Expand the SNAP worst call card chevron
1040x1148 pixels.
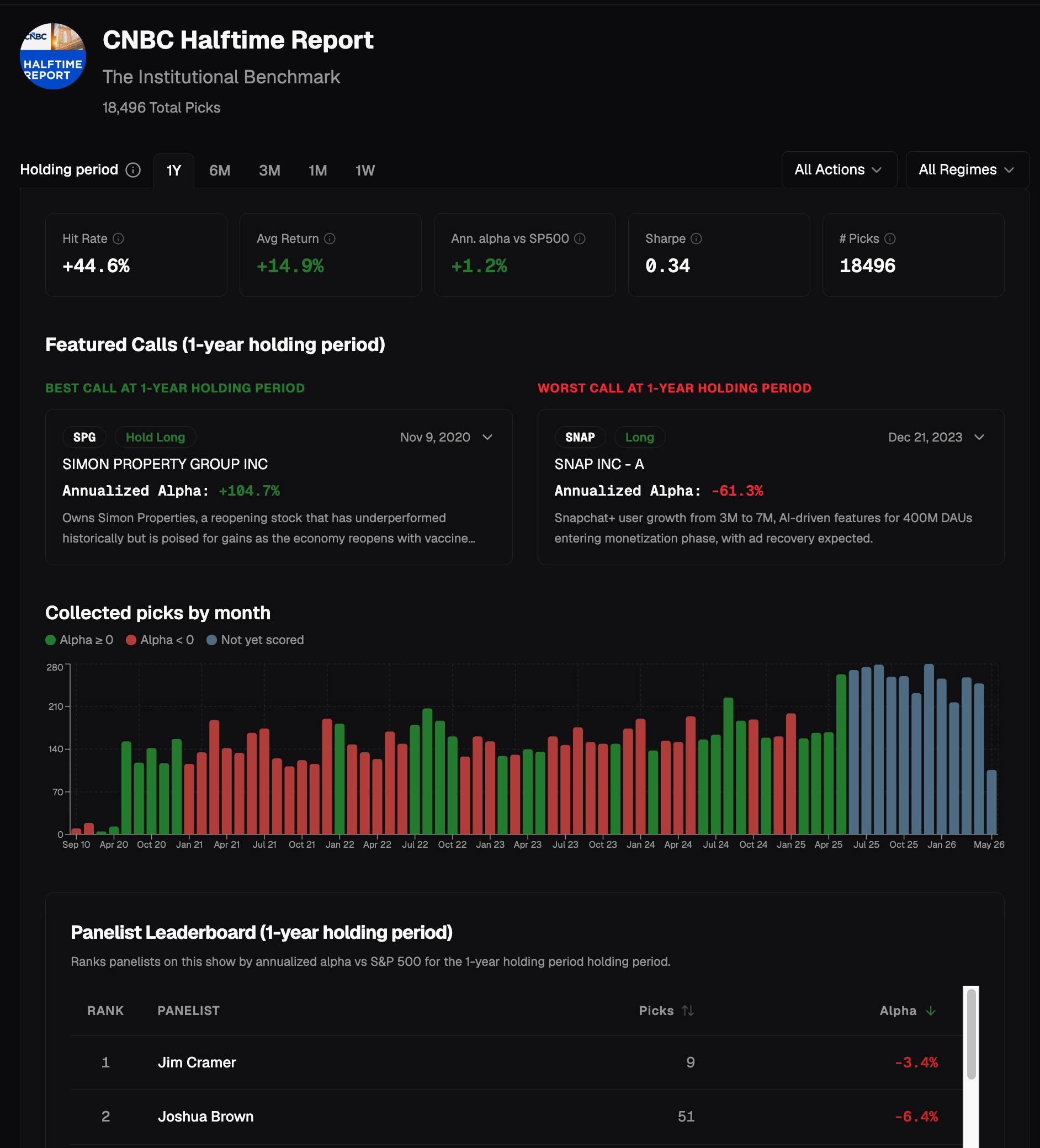pyautogui.click(x=979, y=437)
